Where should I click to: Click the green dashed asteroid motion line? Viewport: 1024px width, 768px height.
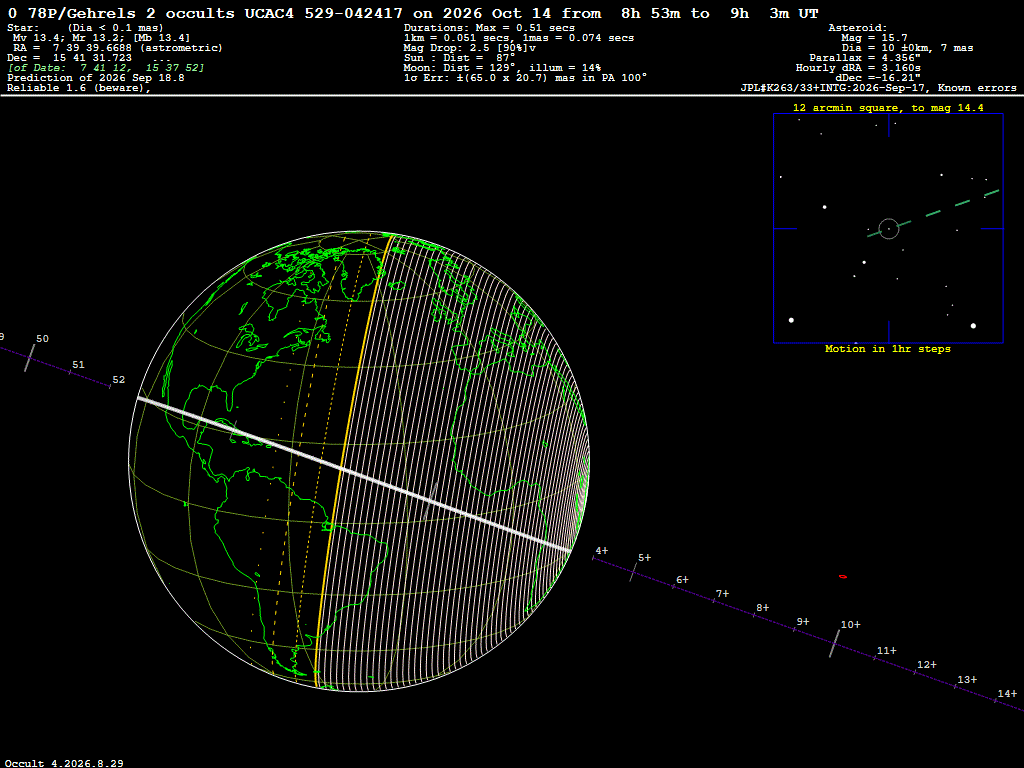pos(934,213)
